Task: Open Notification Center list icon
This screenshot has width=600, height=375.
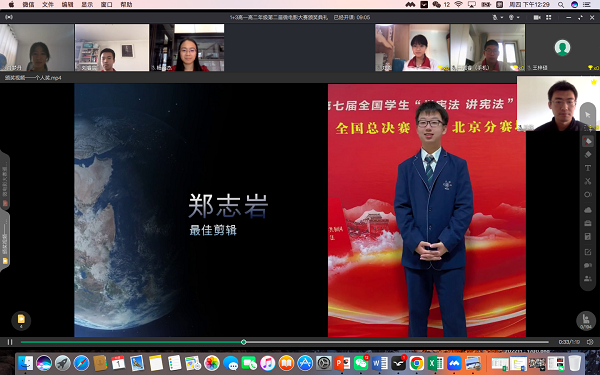Action: [587, 5]
